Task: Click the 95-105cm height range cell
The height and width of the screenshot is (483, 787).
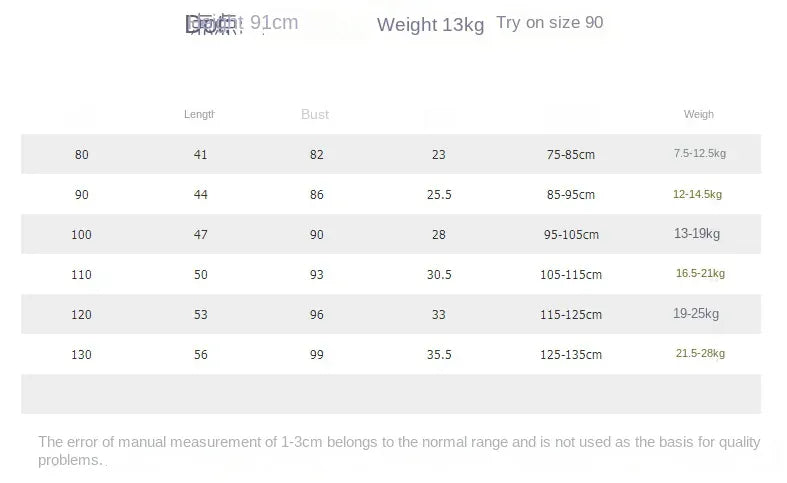Action: pos(571,235)
